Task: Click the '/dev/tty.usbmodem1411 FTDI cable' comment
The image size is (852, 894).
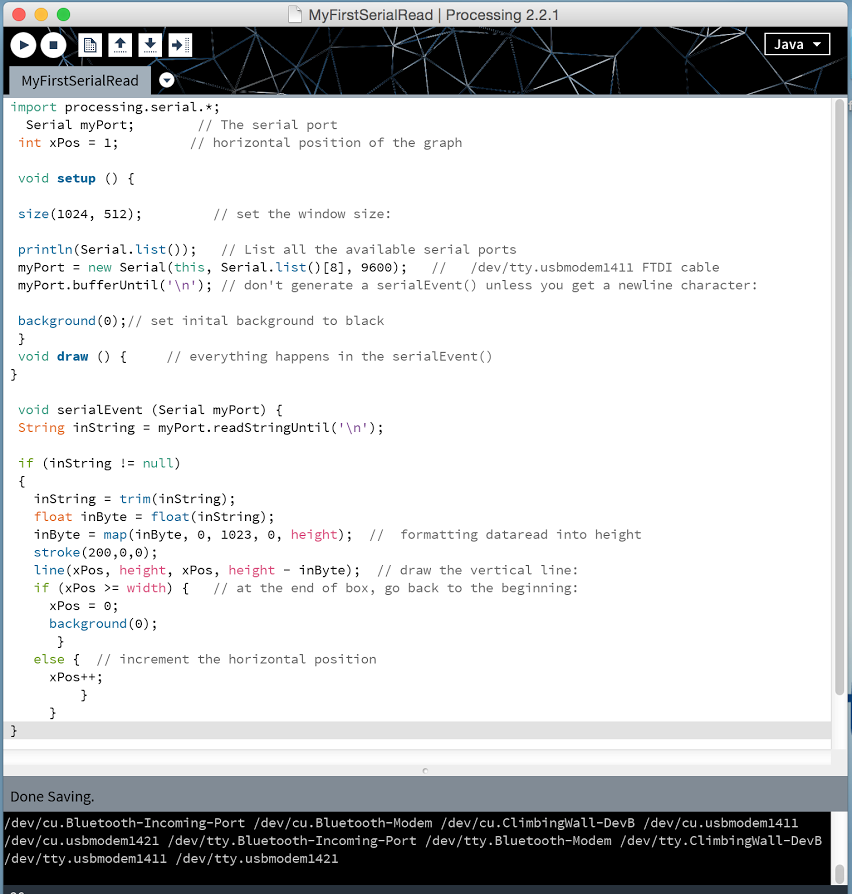Action: click(595, 267)
